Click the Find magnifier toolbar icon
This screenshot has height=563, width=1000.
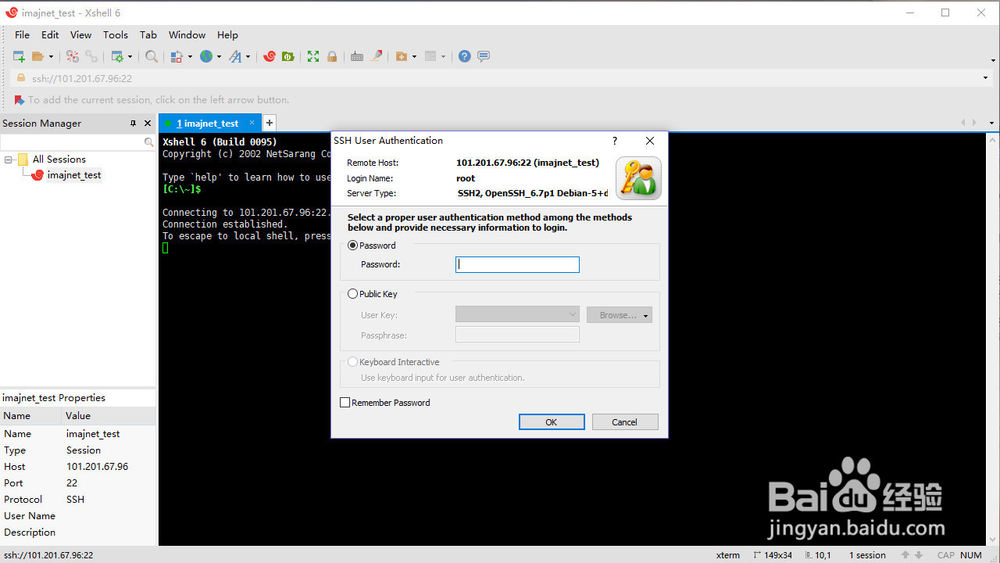pos(151,57)
